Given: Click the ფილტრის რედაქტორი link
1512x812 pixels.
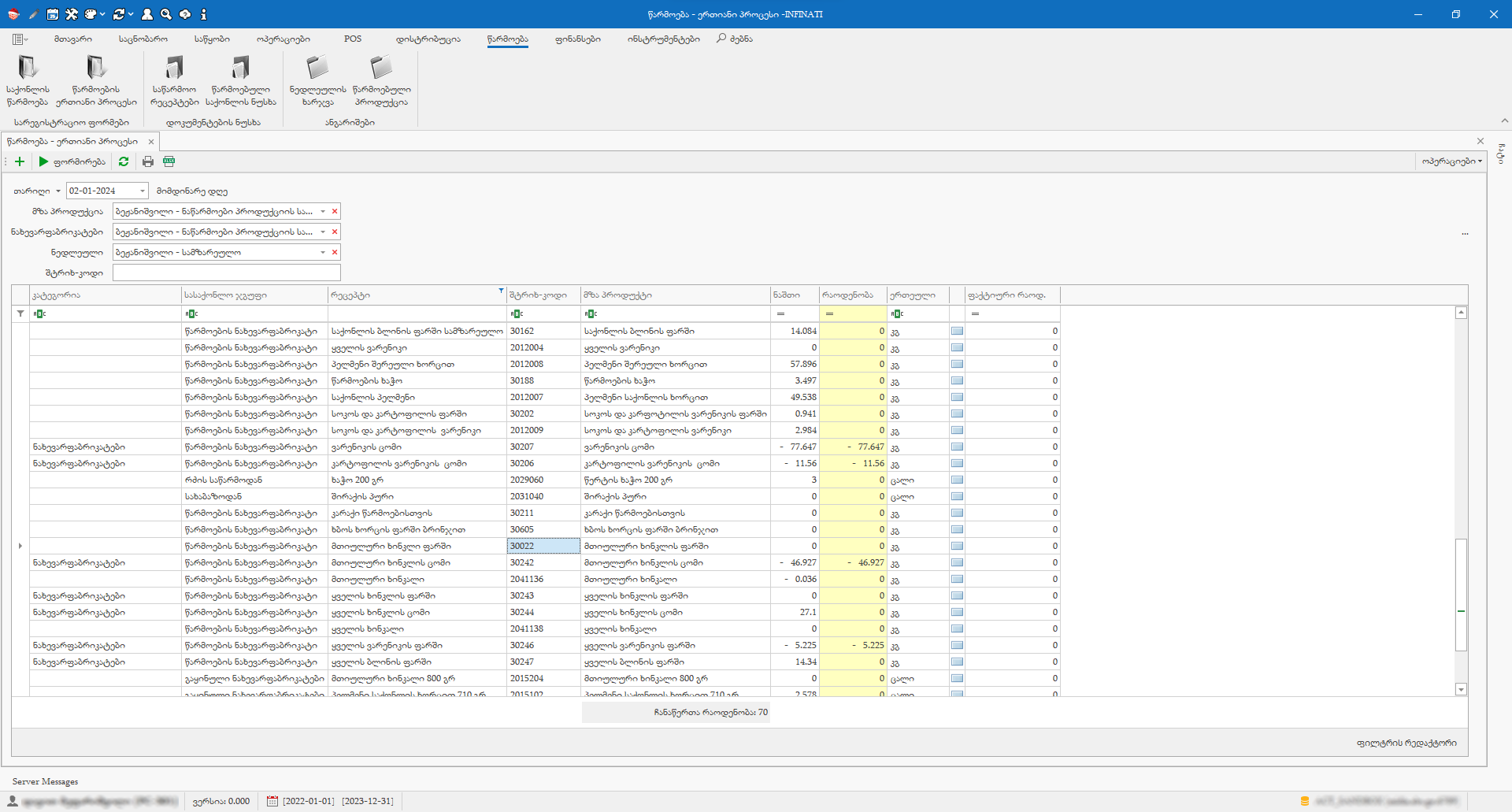Looking at the screenshot, I should [1406, 743].
